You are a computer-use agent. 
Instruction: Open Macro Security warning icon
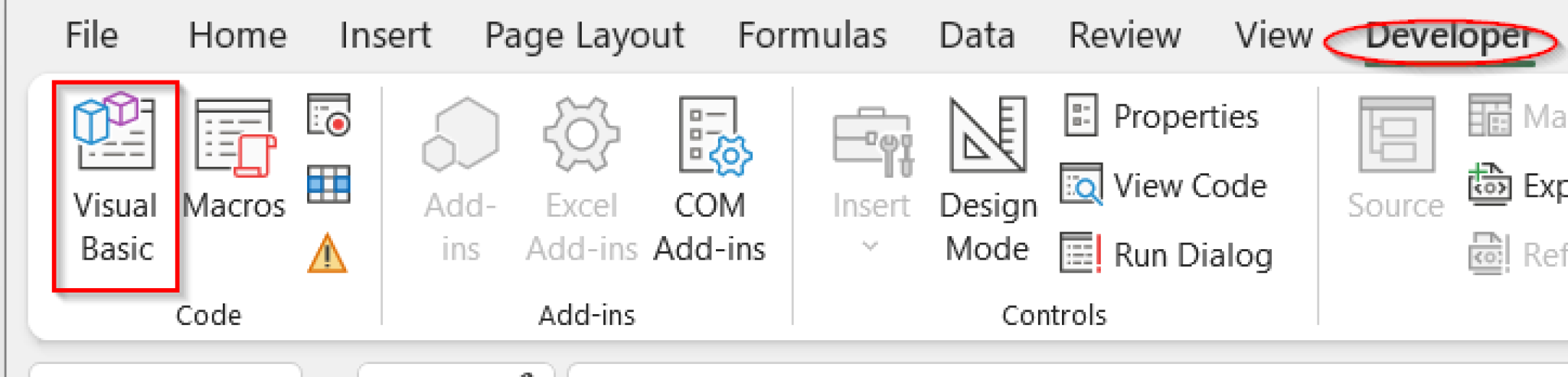[x=328, y=254]
